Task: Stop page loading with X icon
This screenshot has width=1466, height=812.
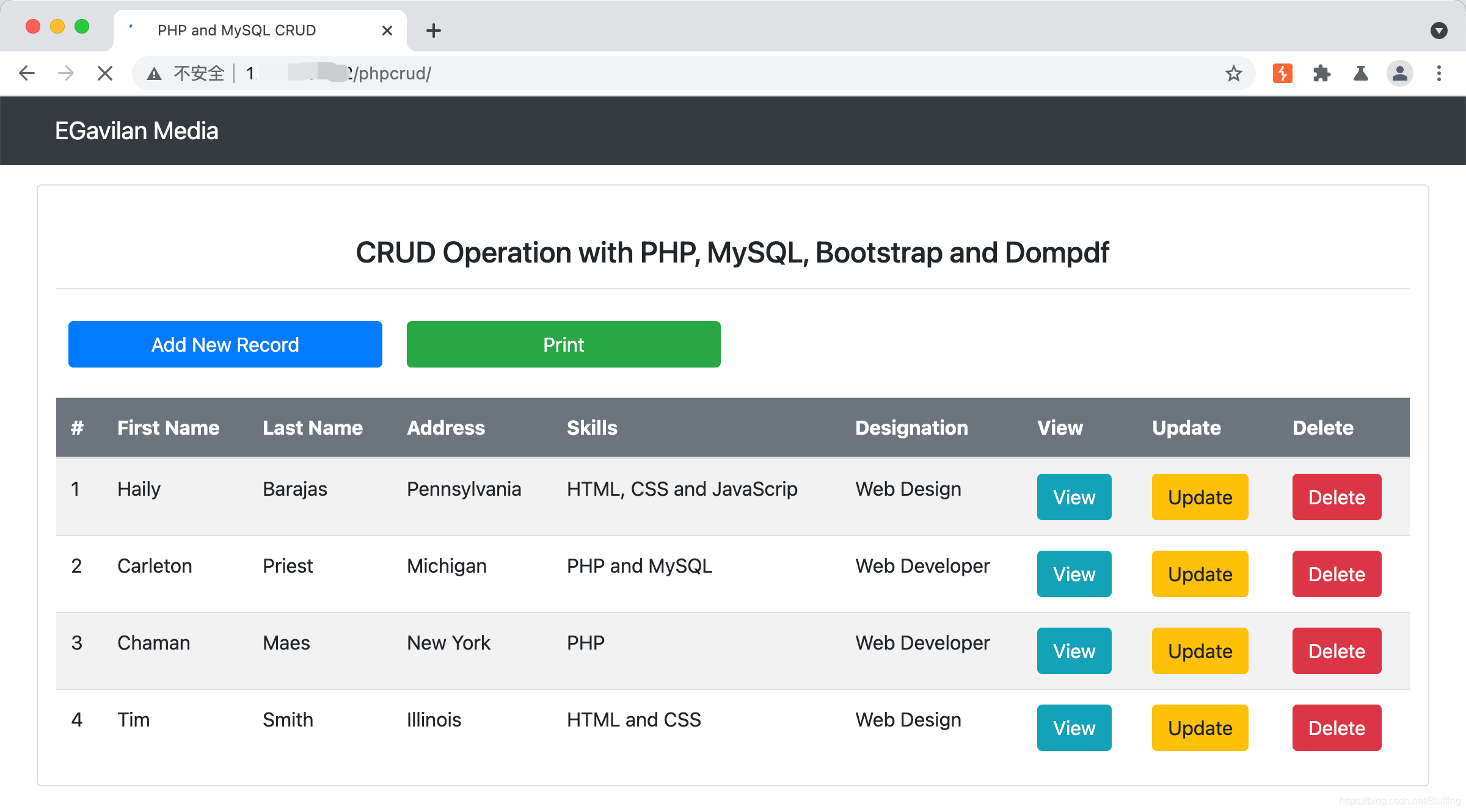Action: click(105, 73)
